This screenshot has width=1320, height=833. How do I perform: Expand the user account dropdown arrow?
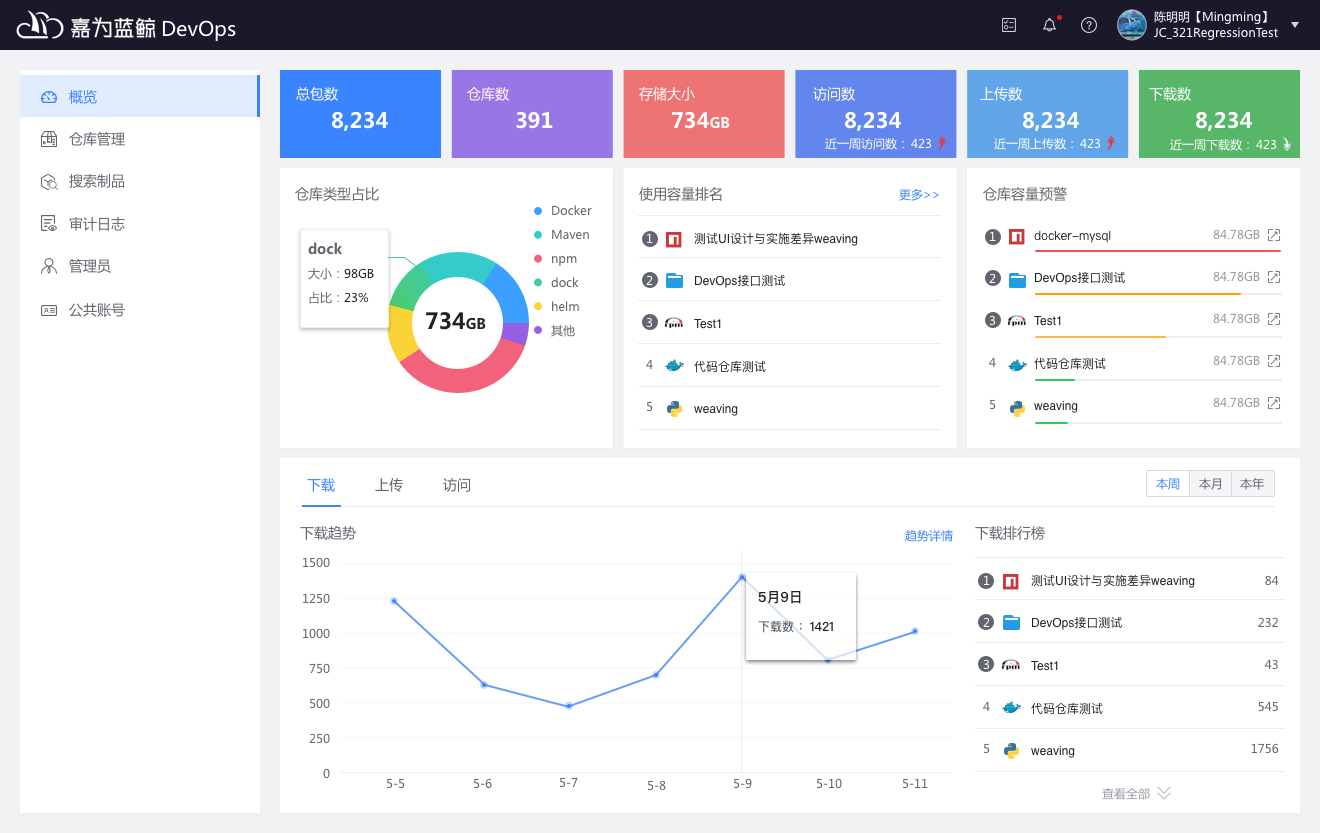pos(1295,25)
